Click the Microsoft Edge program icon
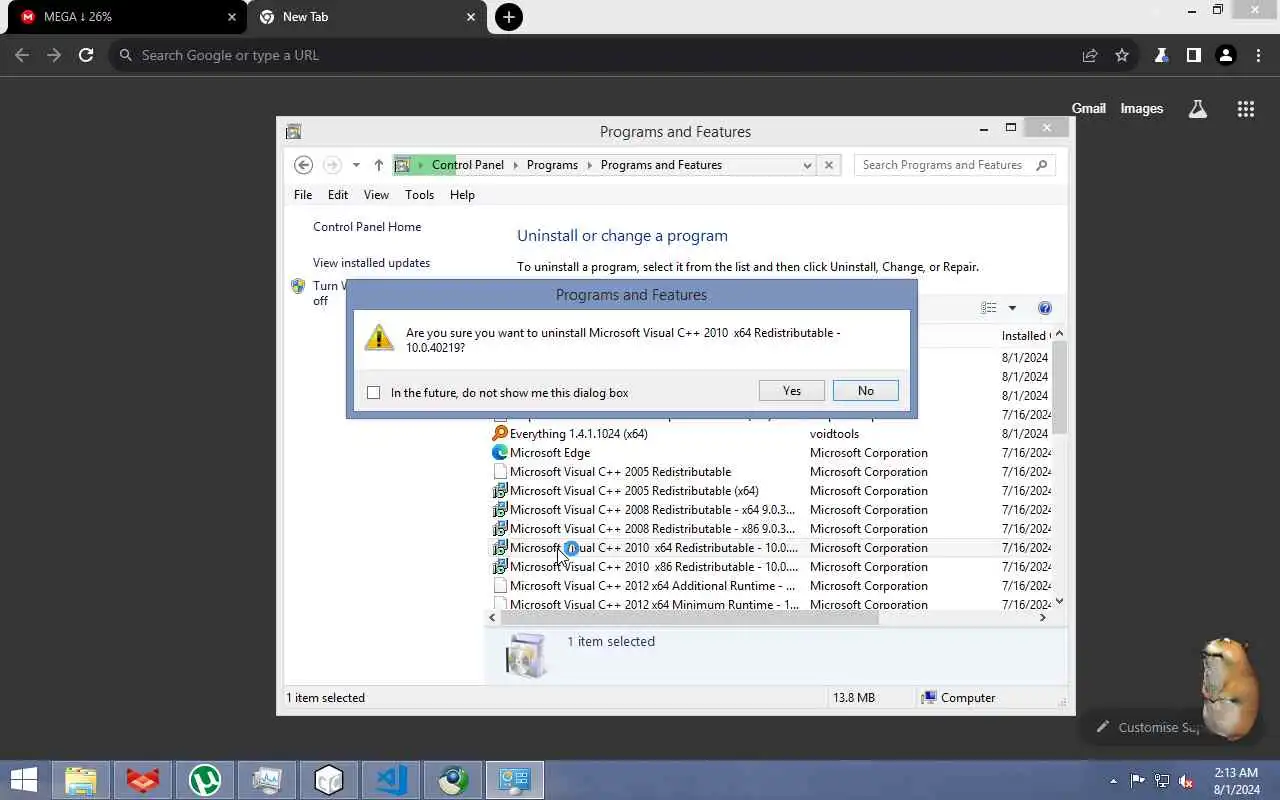This screenshot has width=1280, height=800. pyautogui.click(x=500, y=453)
